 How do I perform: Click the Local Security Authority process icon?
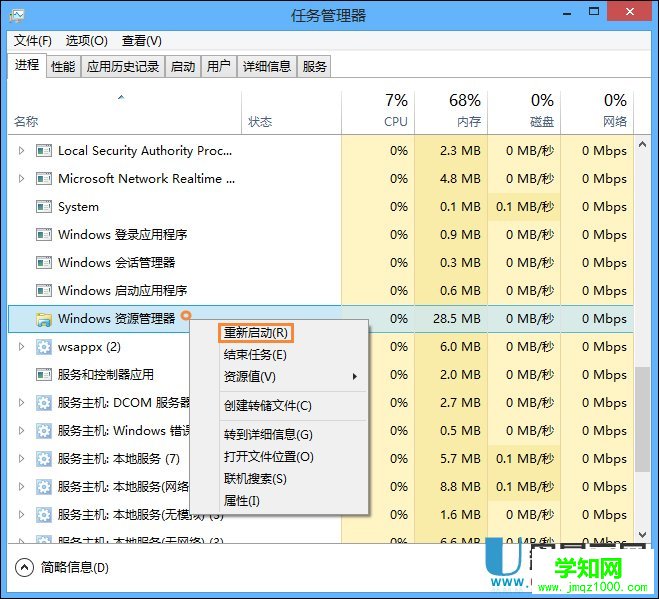[x=44, y=150]
